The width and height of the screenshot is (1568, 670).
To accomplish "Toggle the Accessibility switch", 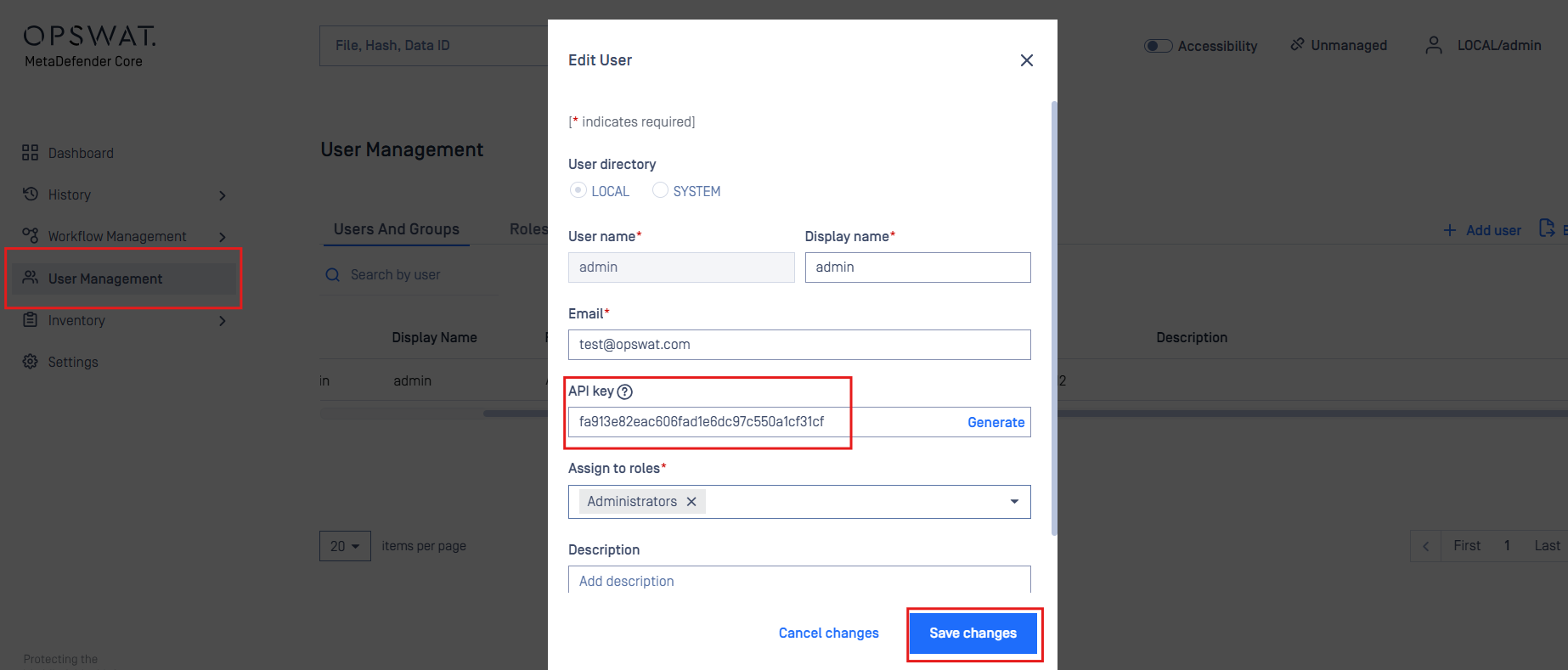I will point(1158,46).
